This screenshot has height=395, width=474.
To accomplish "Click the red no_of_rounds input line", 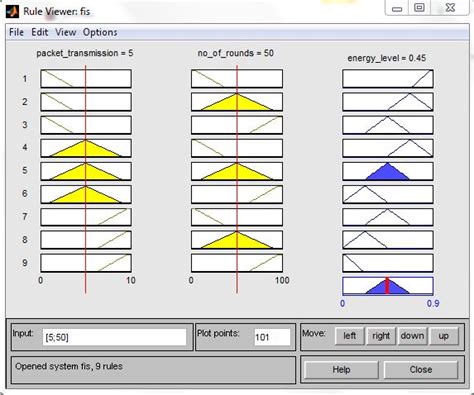I will (x=237, y=179).
